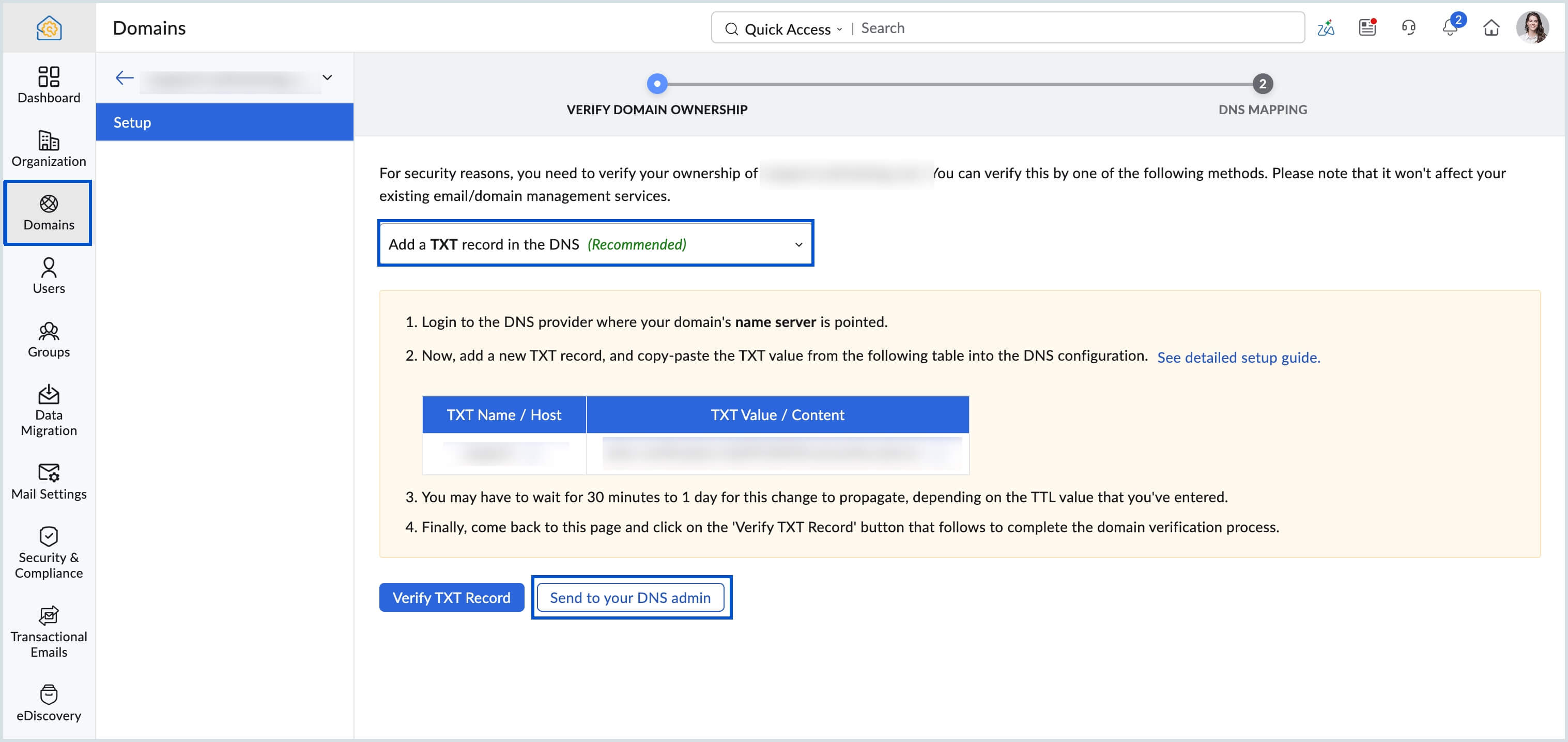Screen dimensions: 1568x742
Task: Open the Users section
Action: (49, 276)
